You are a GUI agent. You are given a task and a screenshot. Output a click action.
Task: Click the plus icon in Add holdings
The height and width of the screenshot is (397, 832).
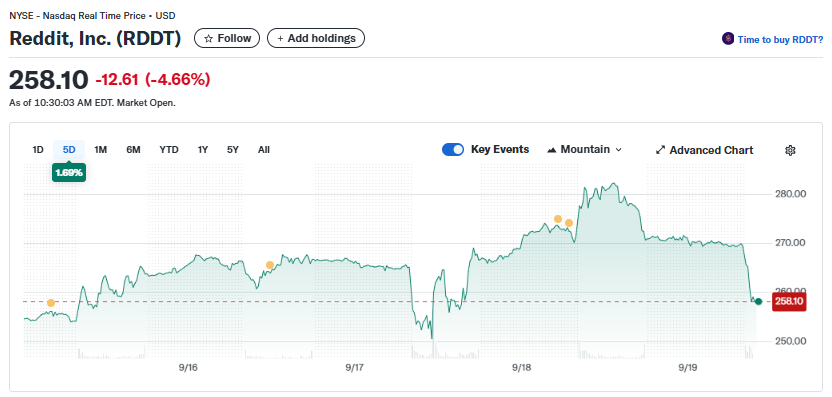click(280, 39)
